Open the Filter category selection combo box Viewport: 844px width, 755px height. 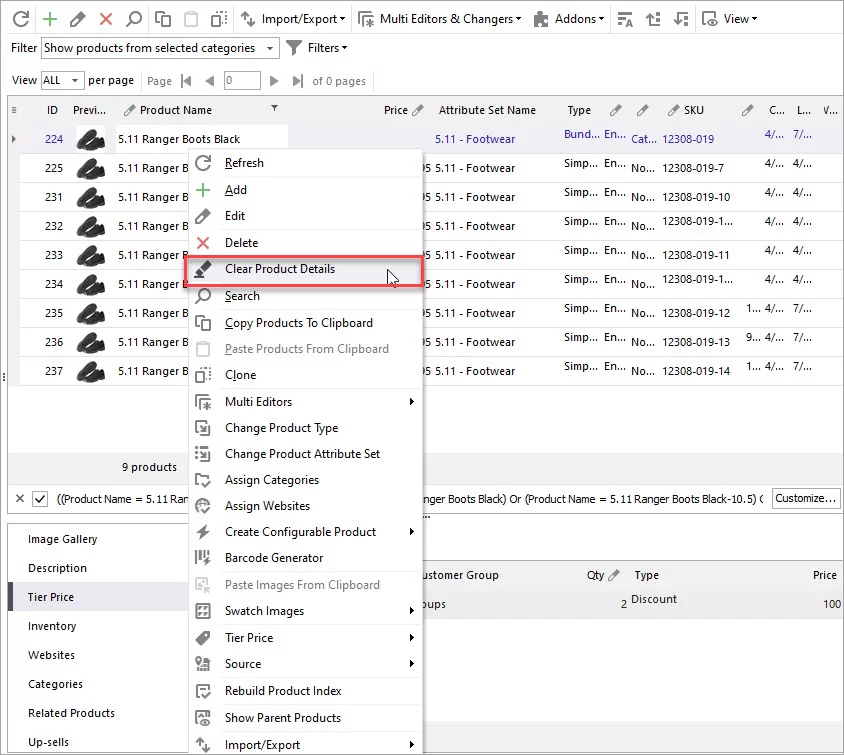160,48
